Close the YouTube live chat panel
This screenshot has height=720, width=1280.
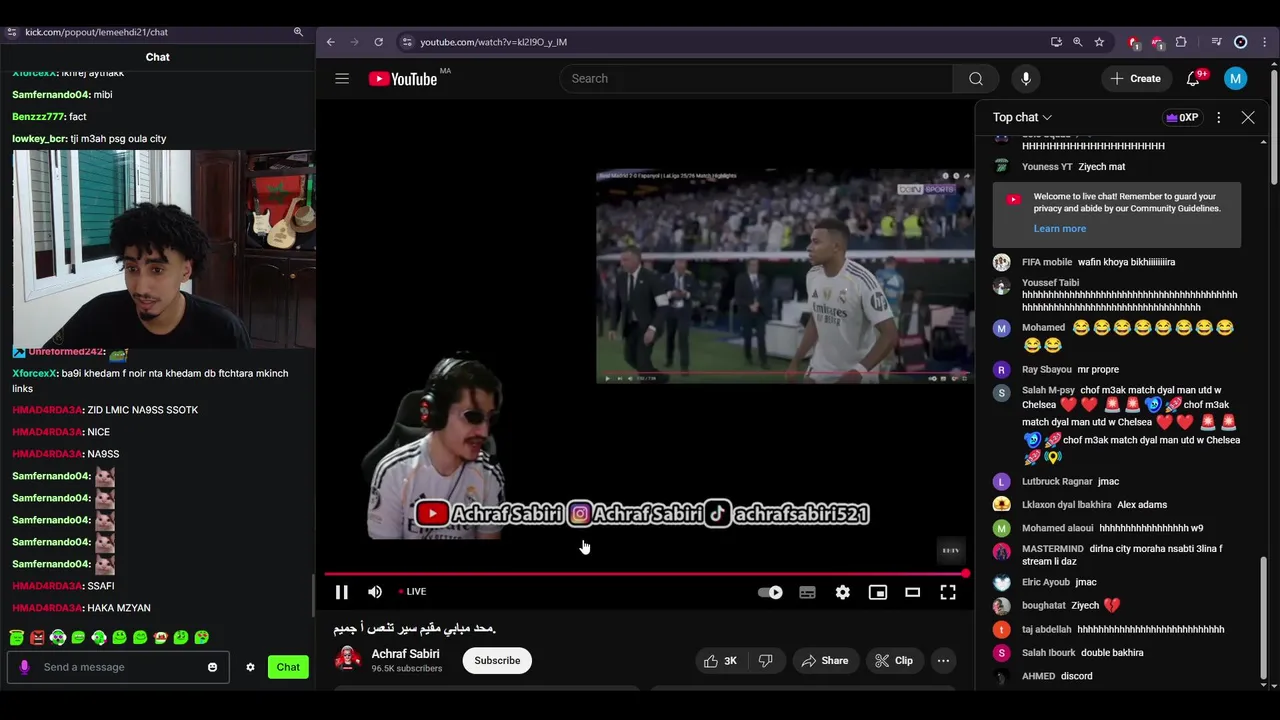(1248, 118)
